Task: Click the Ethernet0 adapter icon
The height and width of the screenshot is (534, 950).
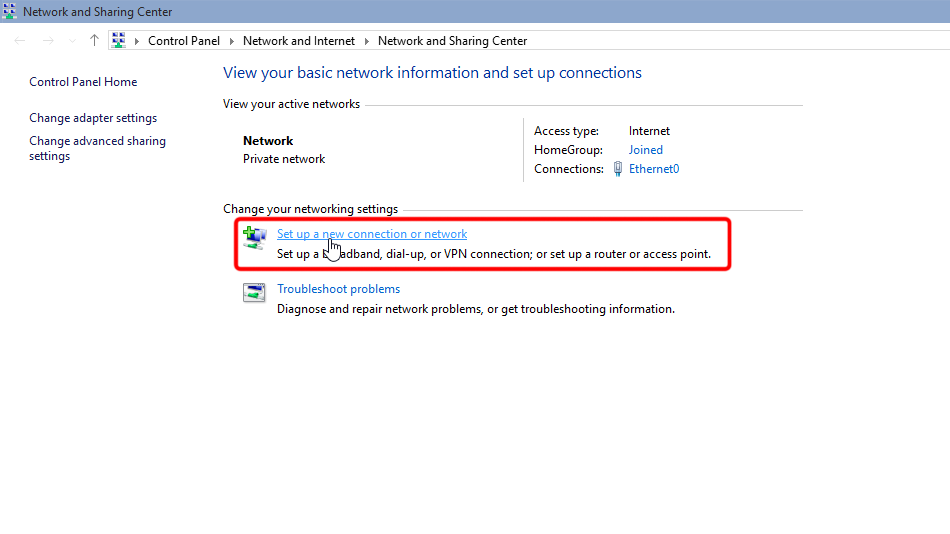Action: coord(618,169)
